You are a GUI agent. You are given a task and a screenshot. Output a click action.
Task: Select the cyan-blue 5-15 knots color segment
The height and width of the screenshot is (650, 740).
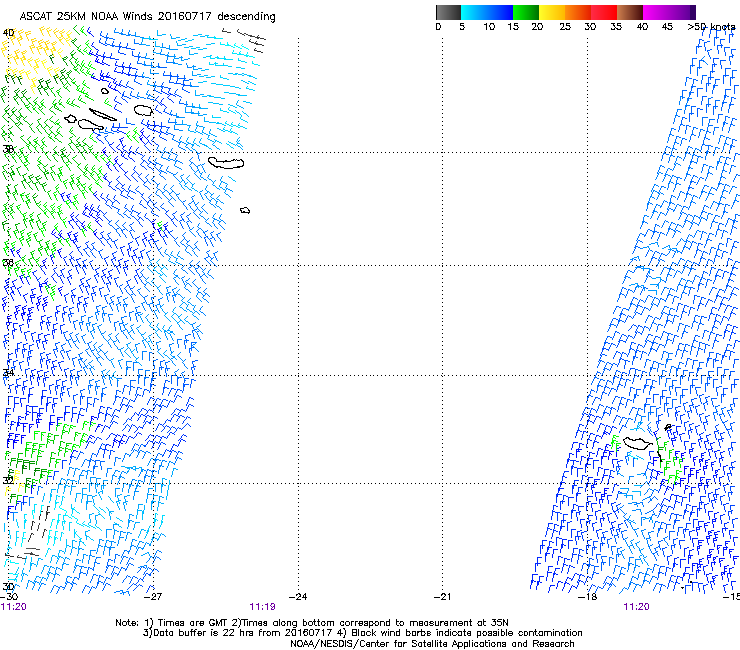click(x=487, y=12)
